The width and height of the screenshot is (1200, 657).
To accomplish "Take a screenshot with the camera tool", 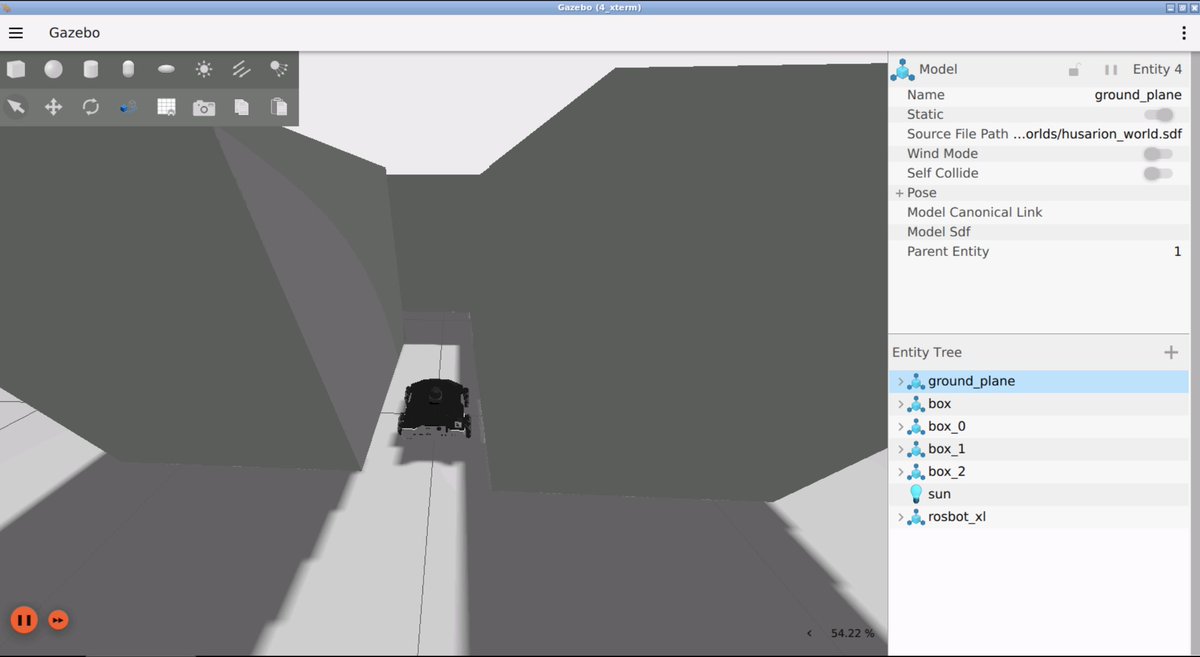I will tap(203, 106).
